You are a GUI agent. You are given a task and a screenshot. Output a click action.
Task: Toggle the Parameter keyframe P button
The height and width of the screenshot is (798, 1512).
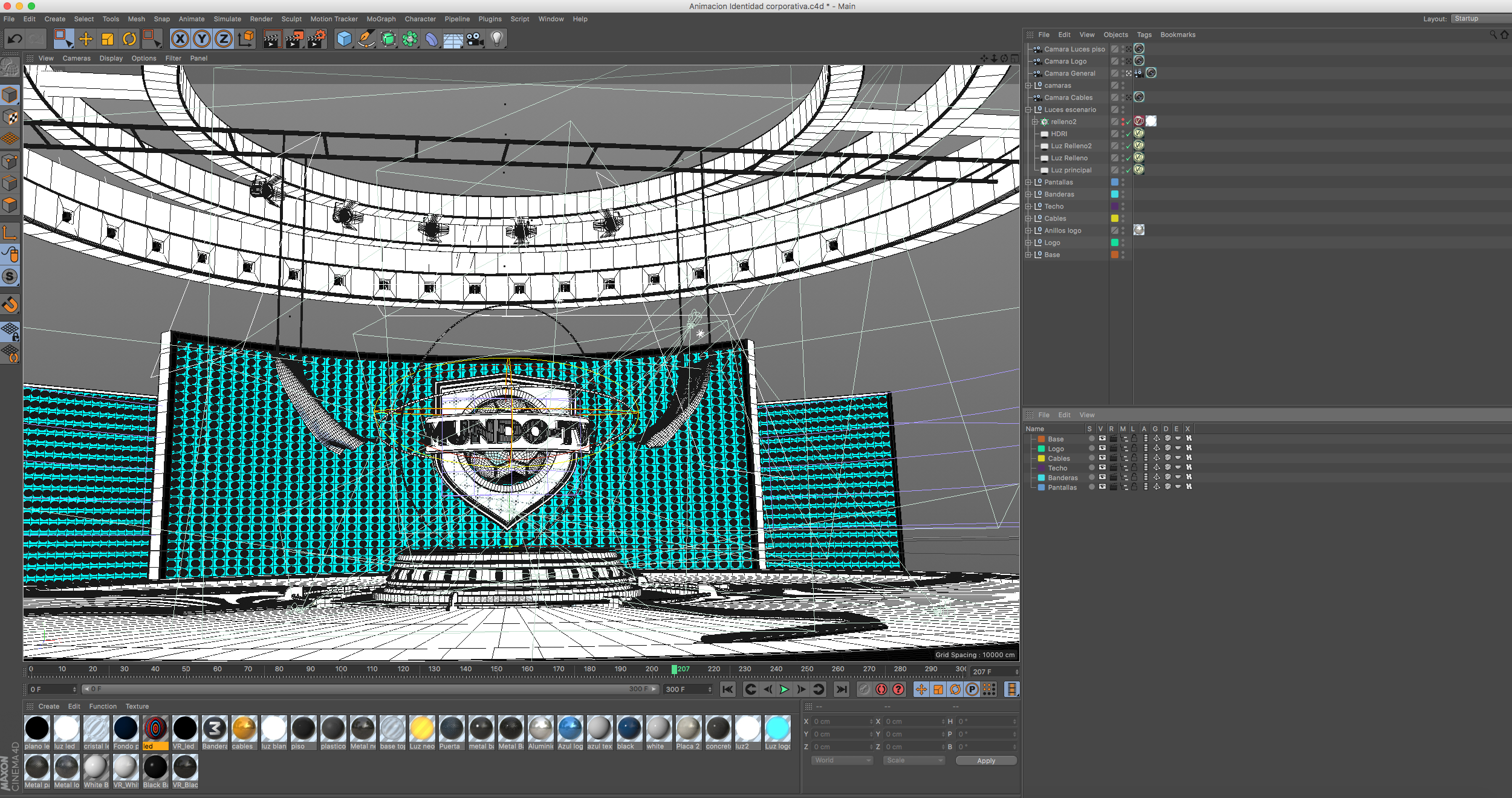pos(972,689)
